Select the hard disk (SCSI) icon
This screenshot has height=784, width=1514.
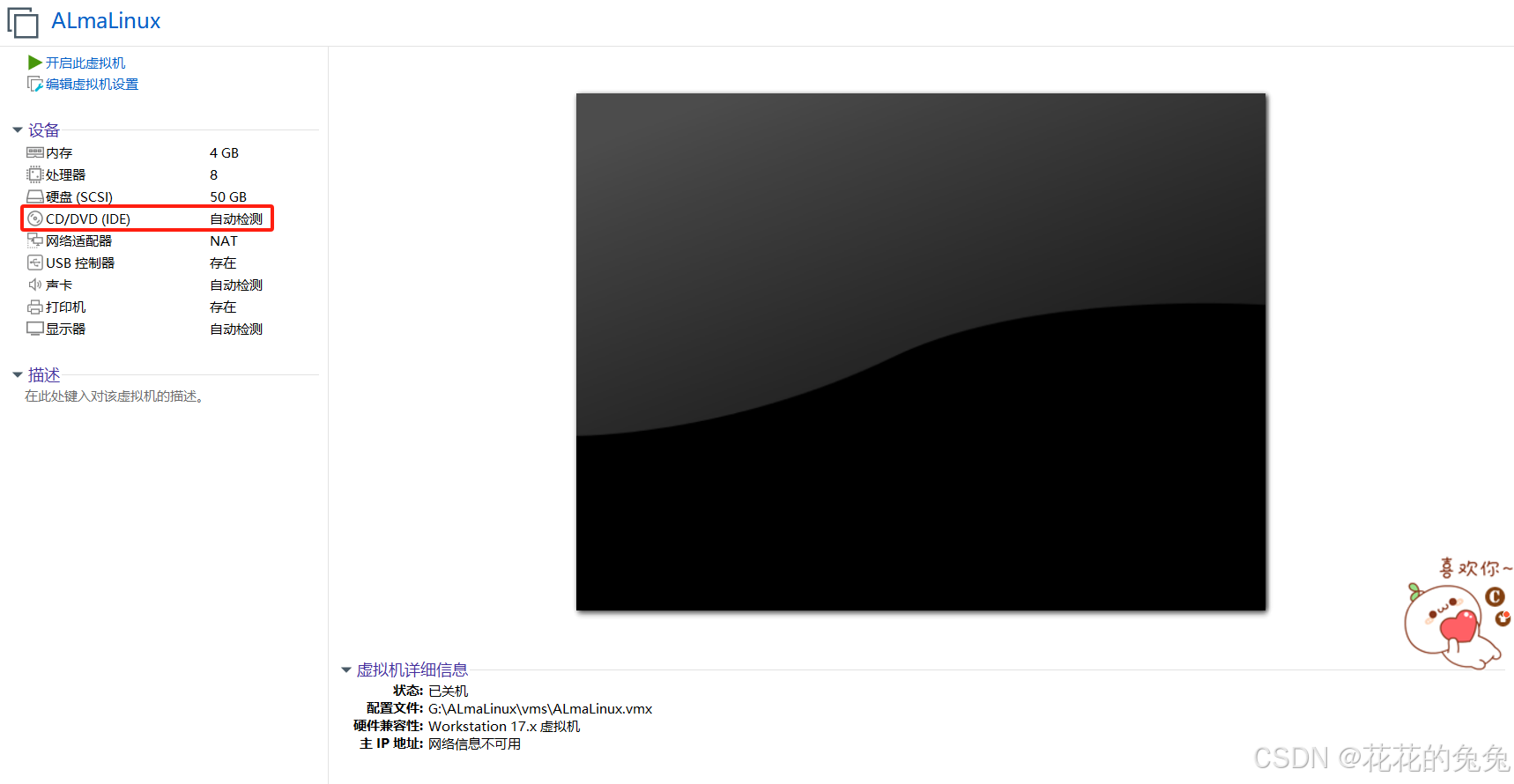pyautogui.click(x=35, y=196)
